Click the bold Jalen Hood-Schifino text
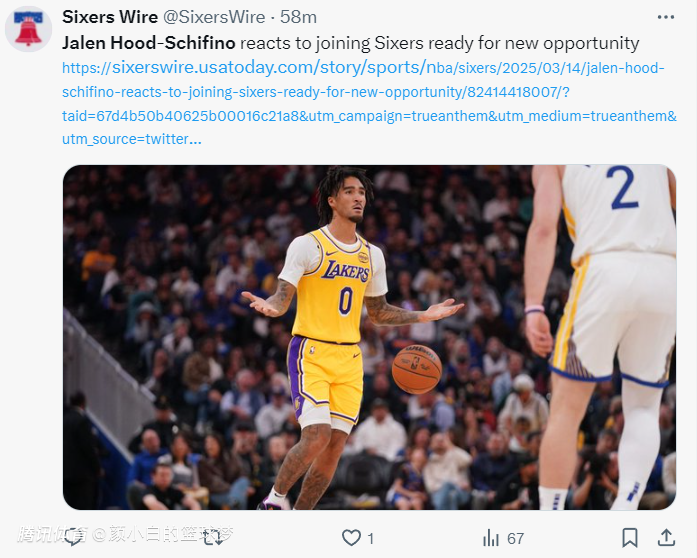Image resolution: width=697 pixels, height=558 pixels. tap(149, 43)
